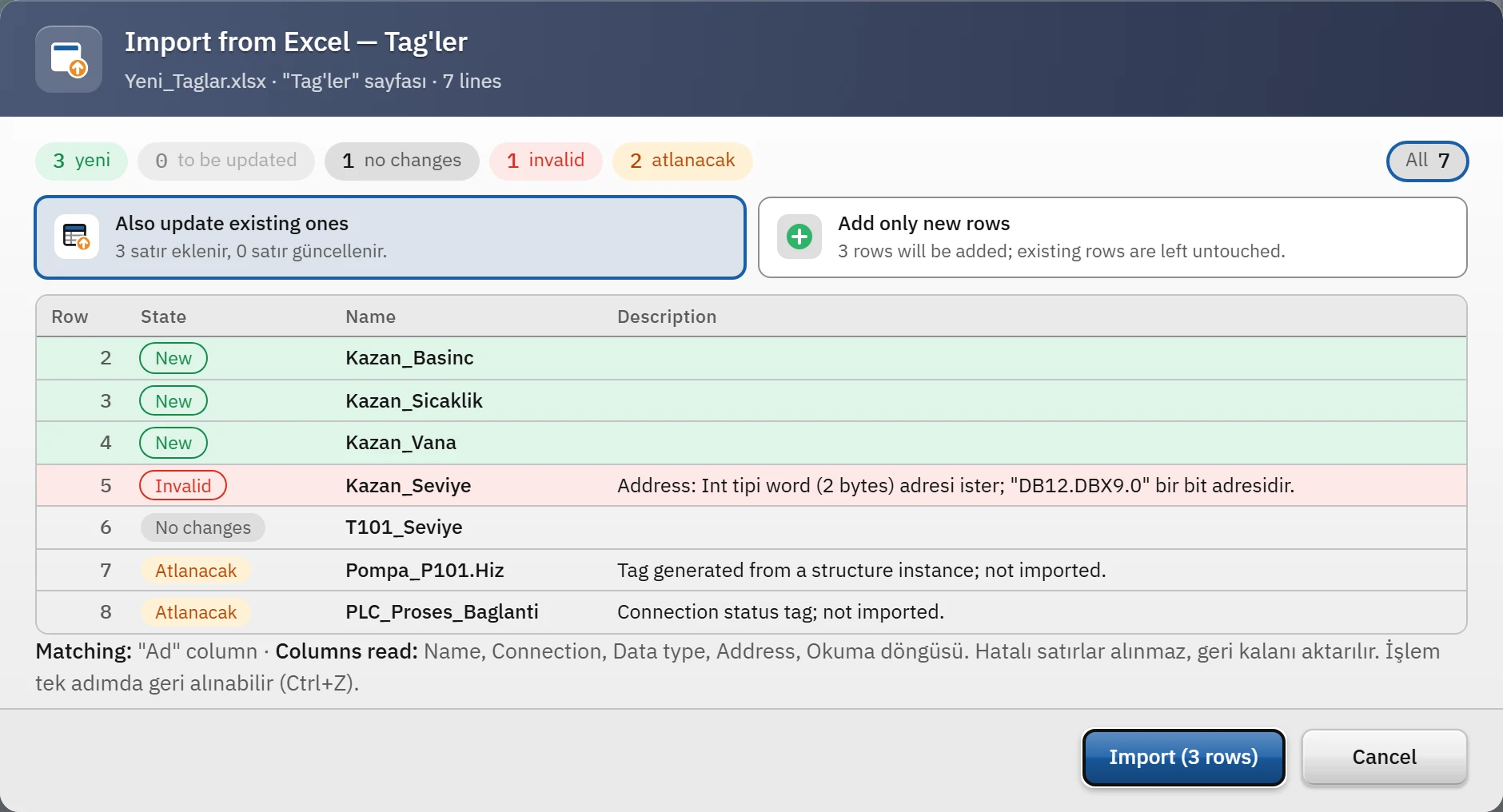Click the Import (3 rows) button
The height and width of the screenshot is (812, 1503).
pyautogui.click(x=1183, y=757)
